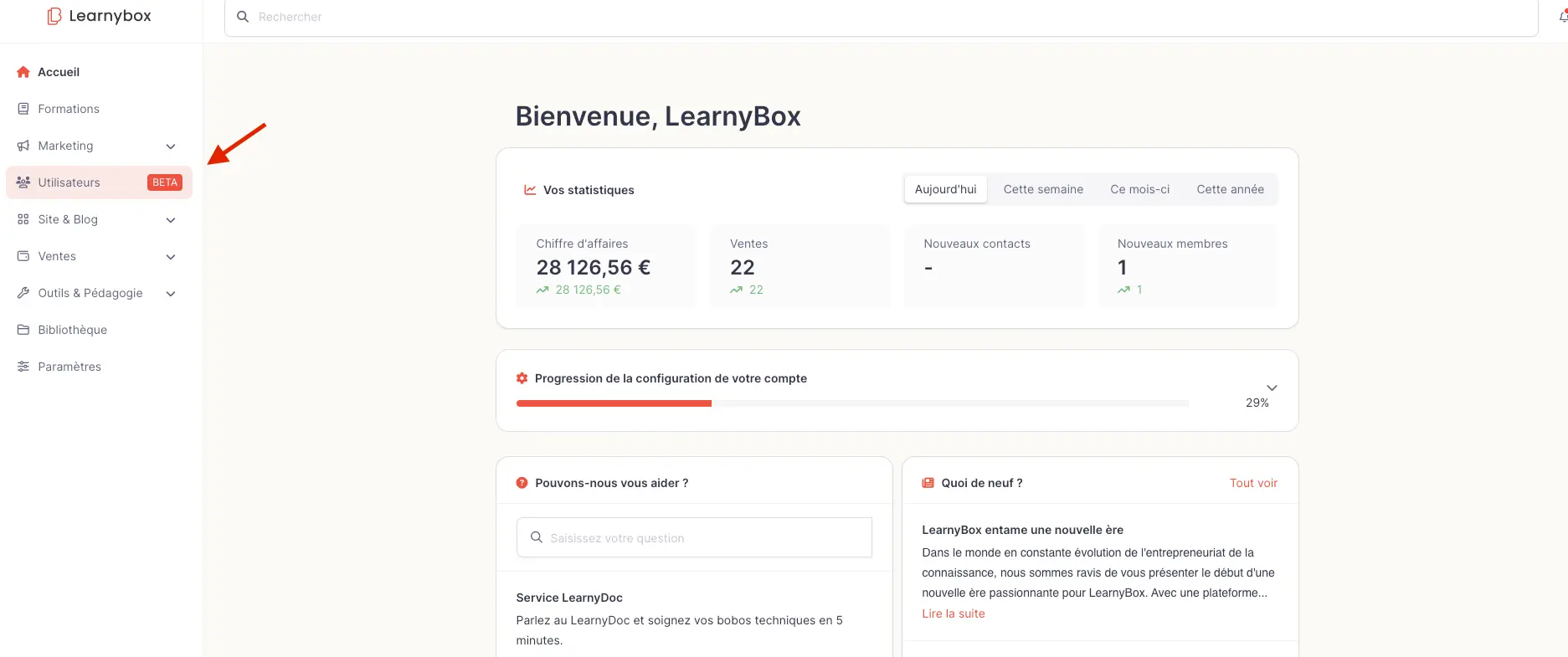Screen dimensions: 1568x657
Task: Go to Accueil in the sidebar
Action: (99, 72)
